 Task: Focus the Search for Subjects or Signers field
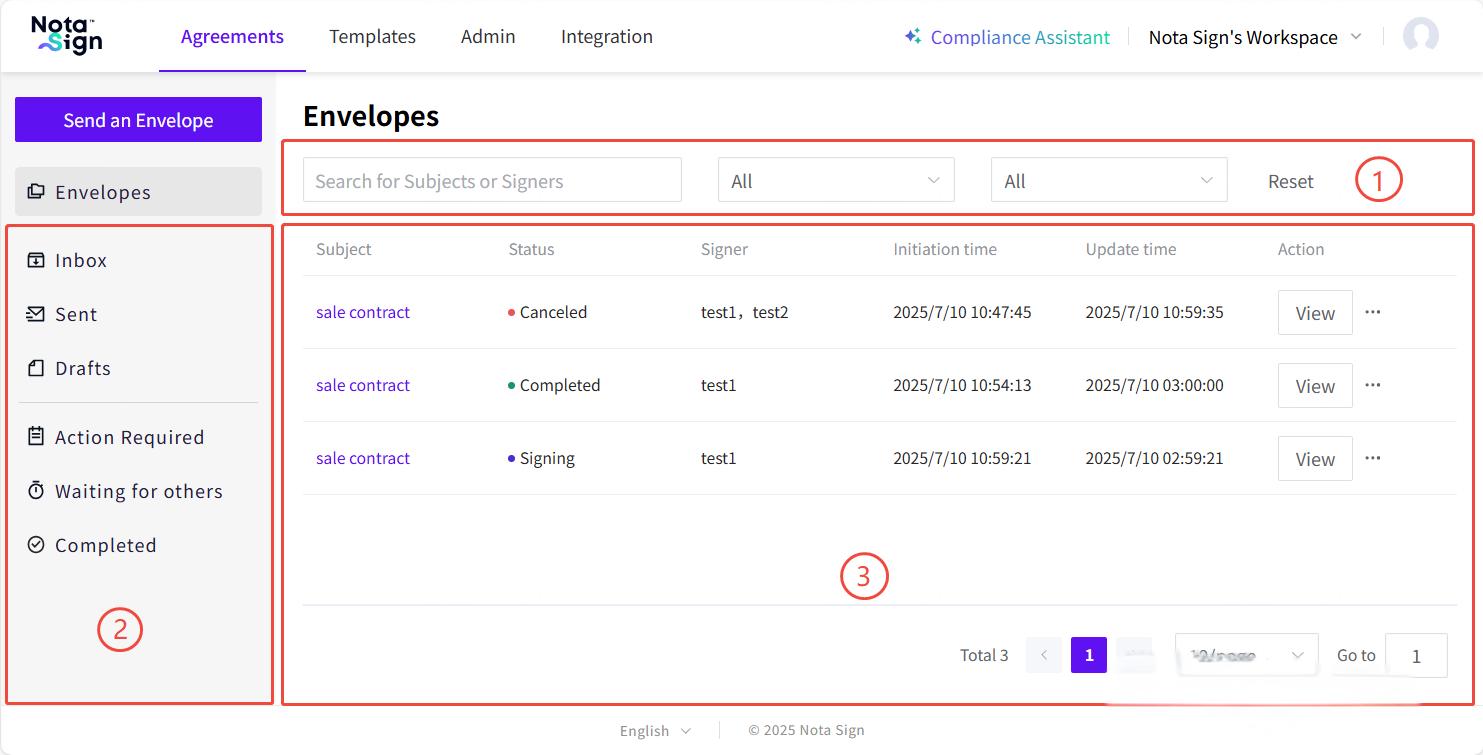tap(492, 181)
